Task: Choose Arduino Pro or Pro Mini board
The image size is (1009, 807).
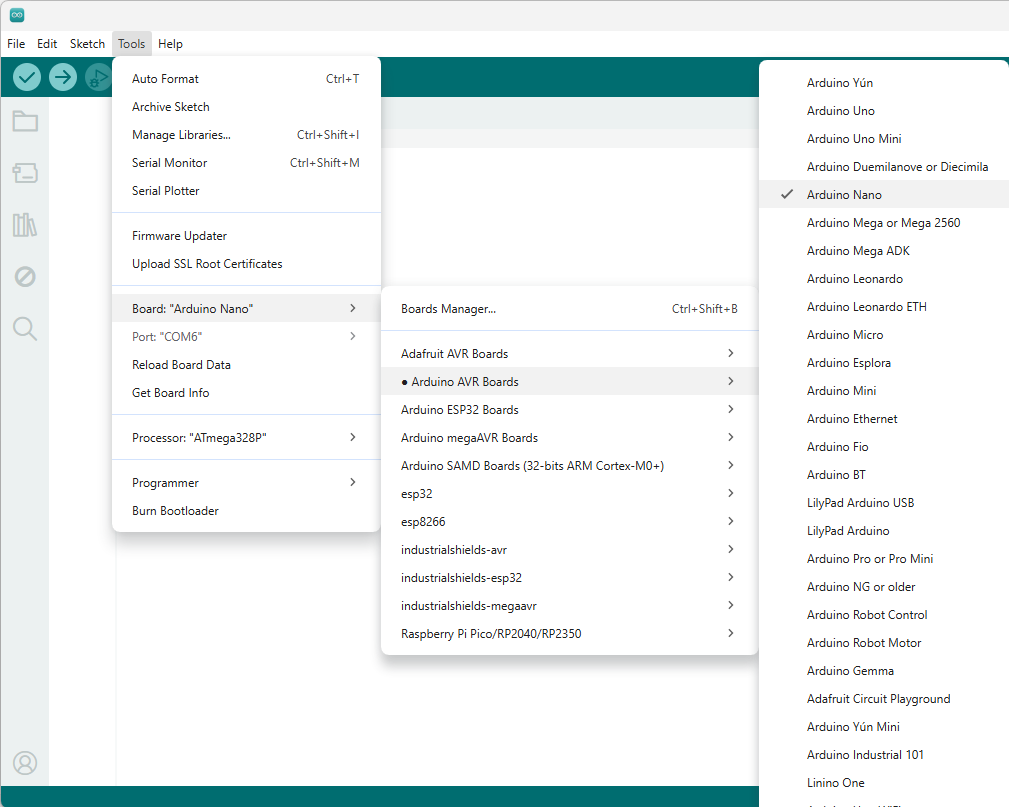Action: click(884, 559)
